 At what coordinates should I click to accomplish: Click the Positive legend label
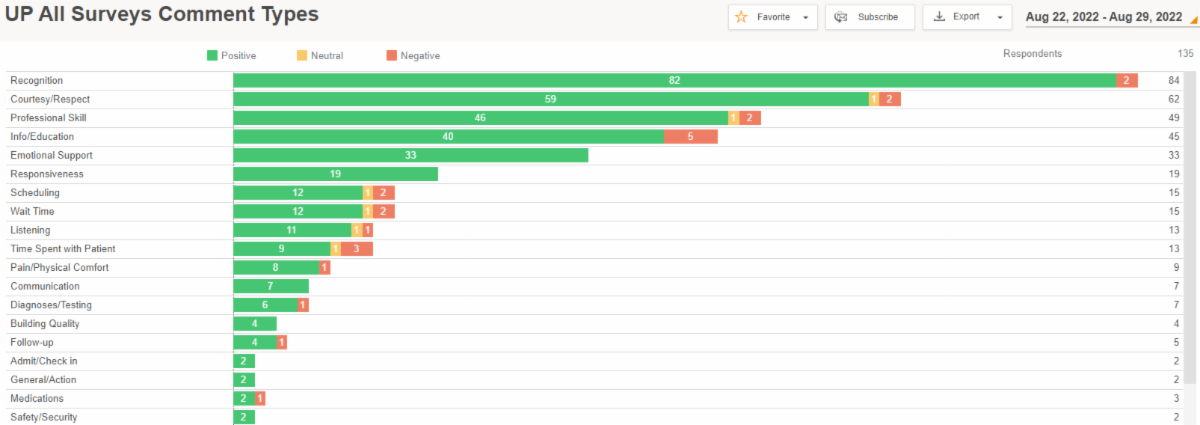point(238,56)
